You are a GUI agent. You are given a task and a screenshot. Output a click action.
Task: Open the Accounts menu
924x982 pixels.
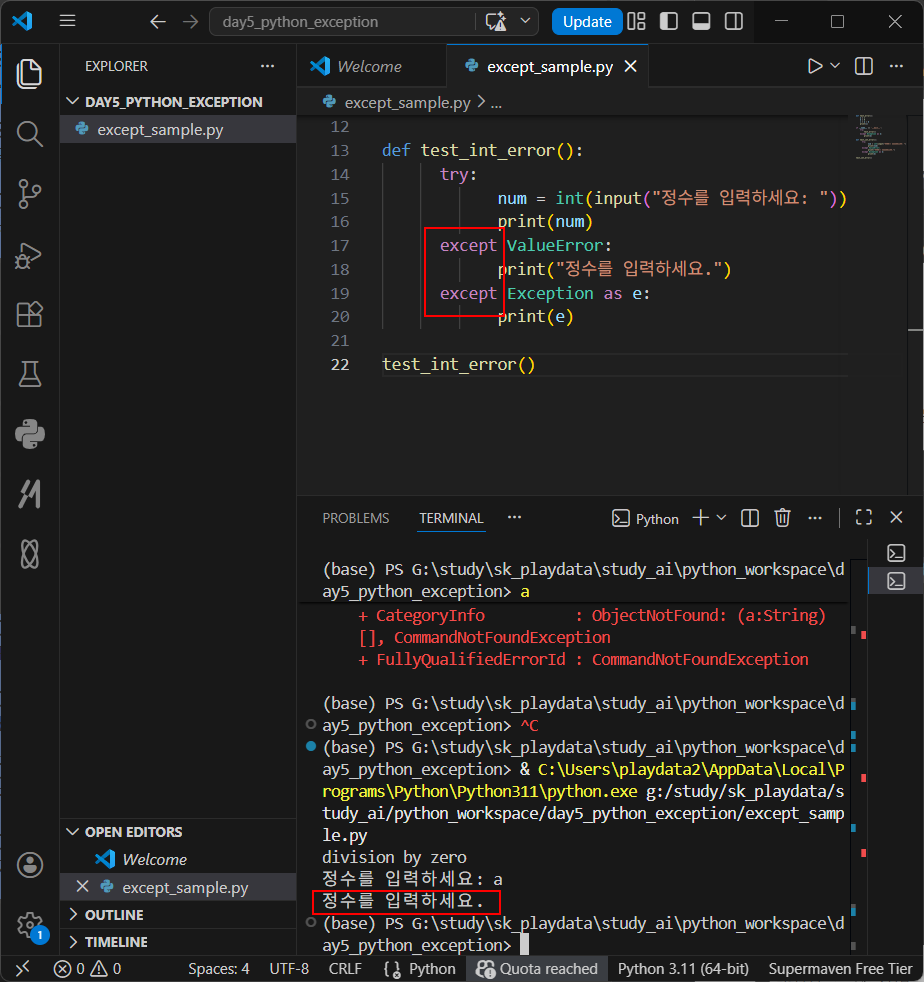pyautogui.click(x=29, y=865)
